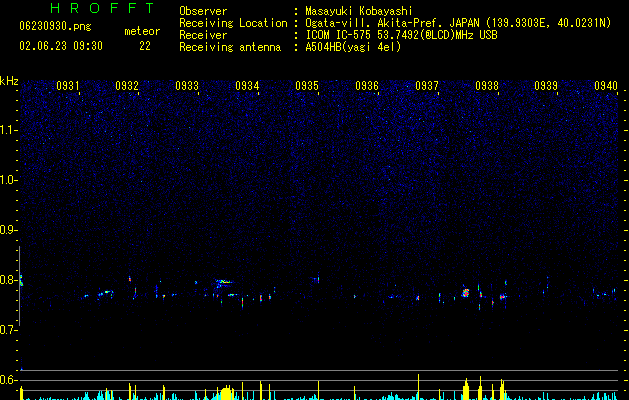Click the Receiver field label
Viewport: 629px width, 400px height.
tap(203, 35)
